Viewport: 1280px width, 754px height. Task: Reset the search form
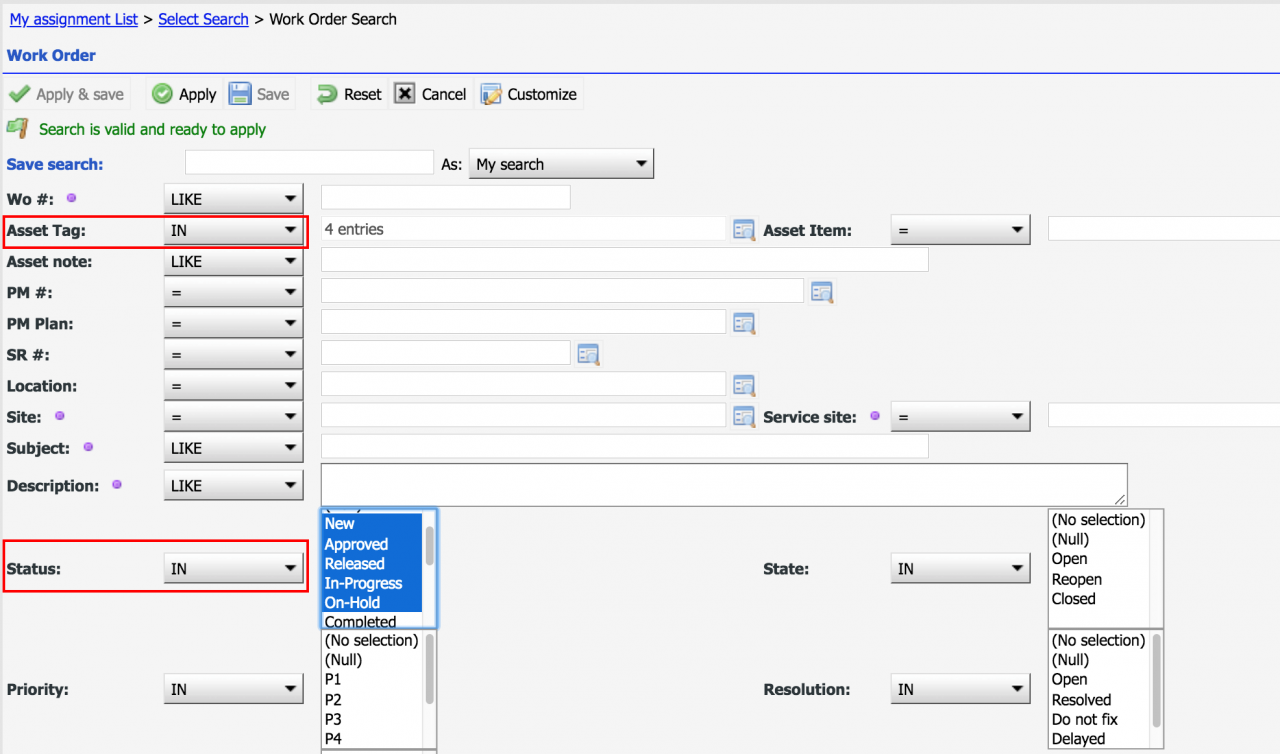349,94
